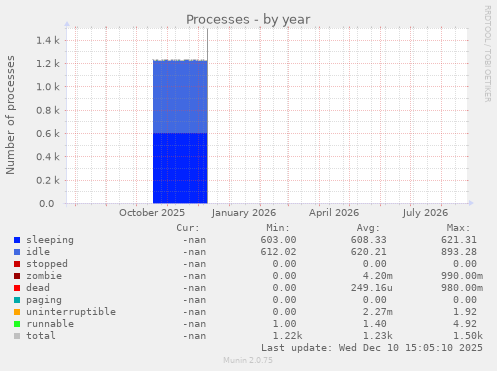Click the 'Max:' column header
Viewport: 497px width, 371px height.
coord(458,228)
